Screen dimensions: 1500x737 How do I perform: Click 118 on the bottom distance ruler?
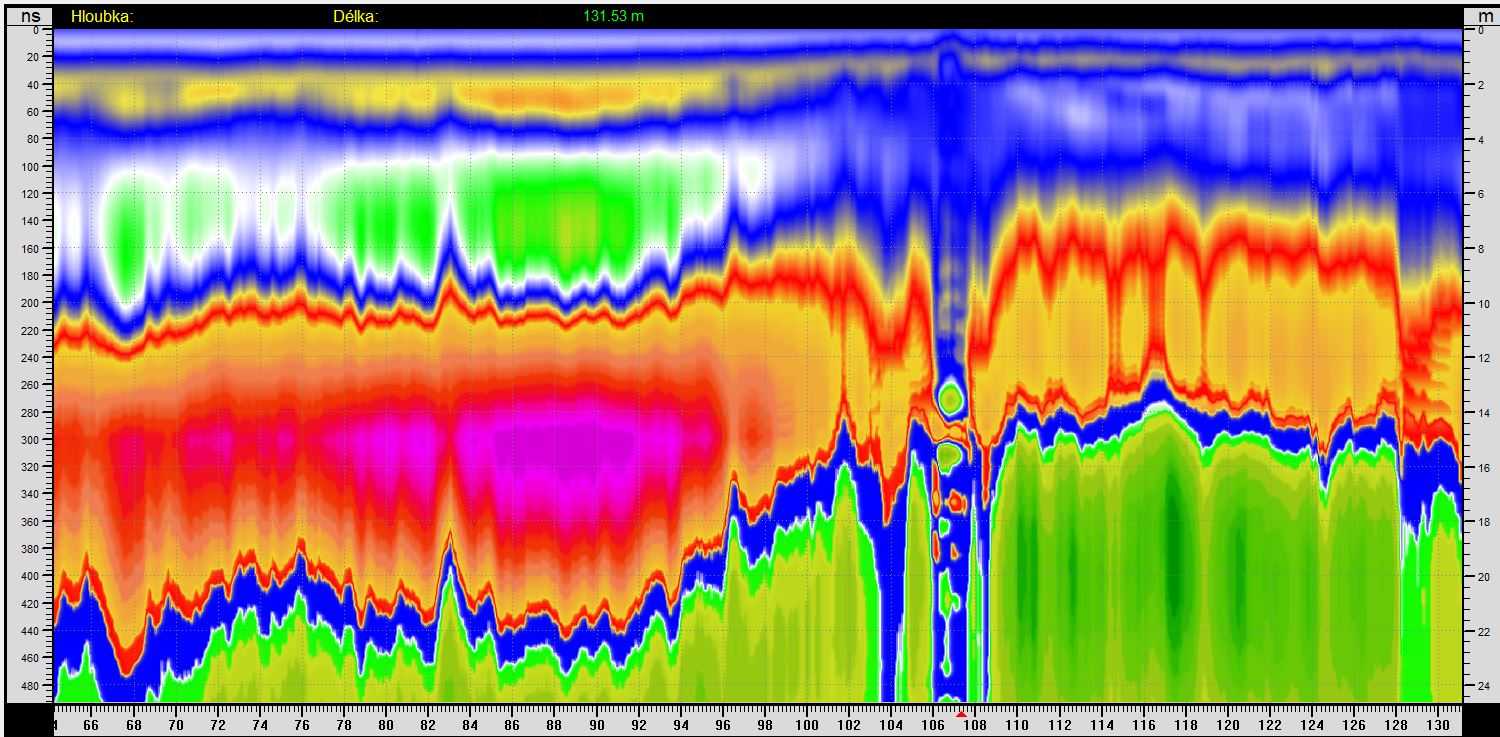click(x=1187, y=725)
